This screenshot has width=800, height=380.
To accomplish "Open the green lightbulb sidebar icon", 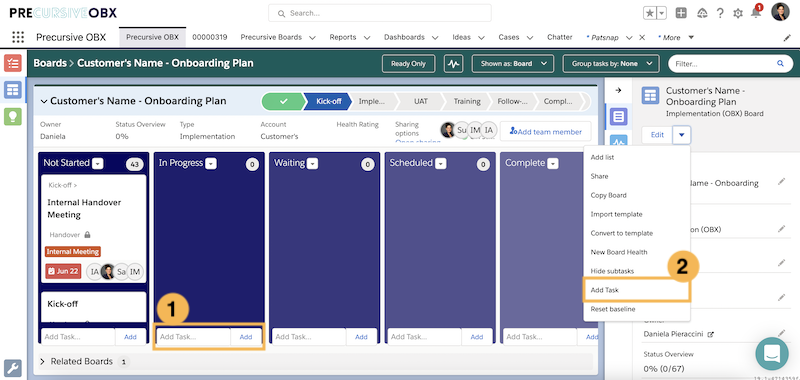I will pos(13,116).
